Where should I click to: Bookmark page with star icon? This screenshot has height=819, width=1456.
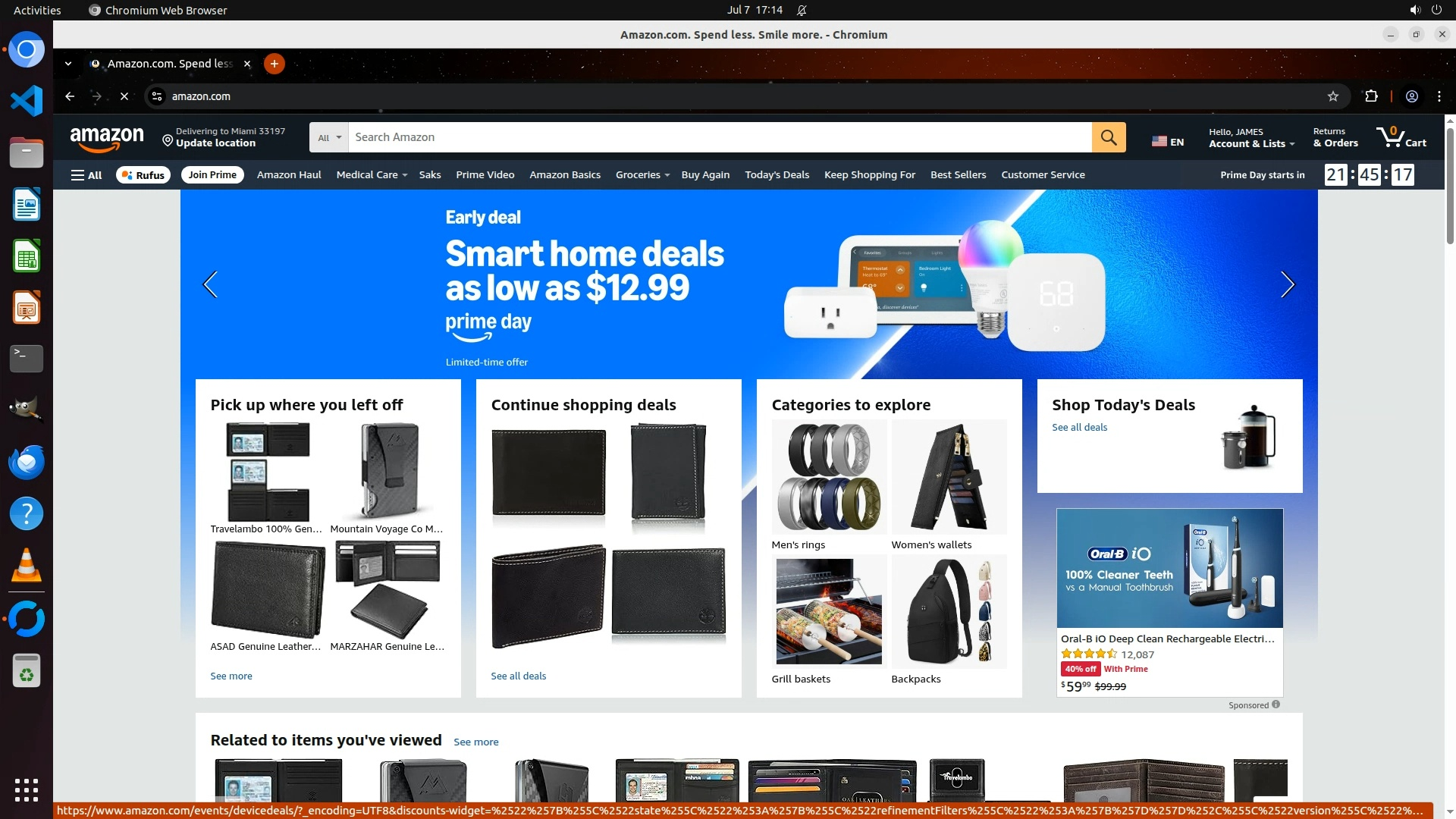coord(1332,96)
